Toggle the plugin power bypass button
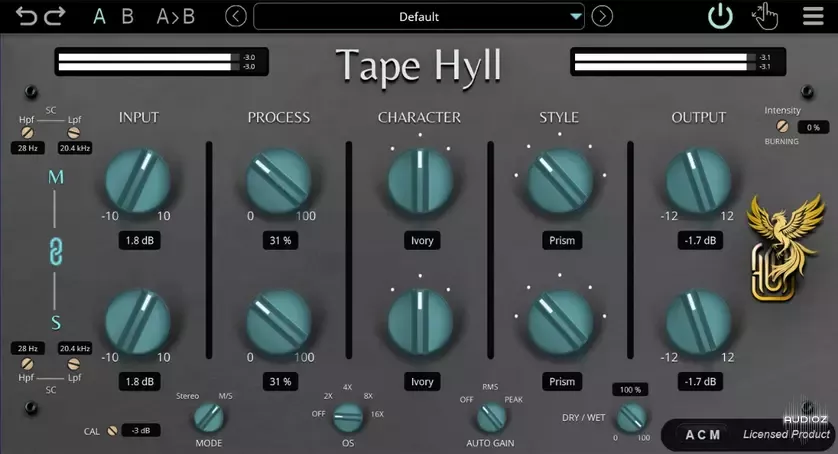The width and height of the screenshot is (838, 454). pyautogui.click(x=719, y=16)
